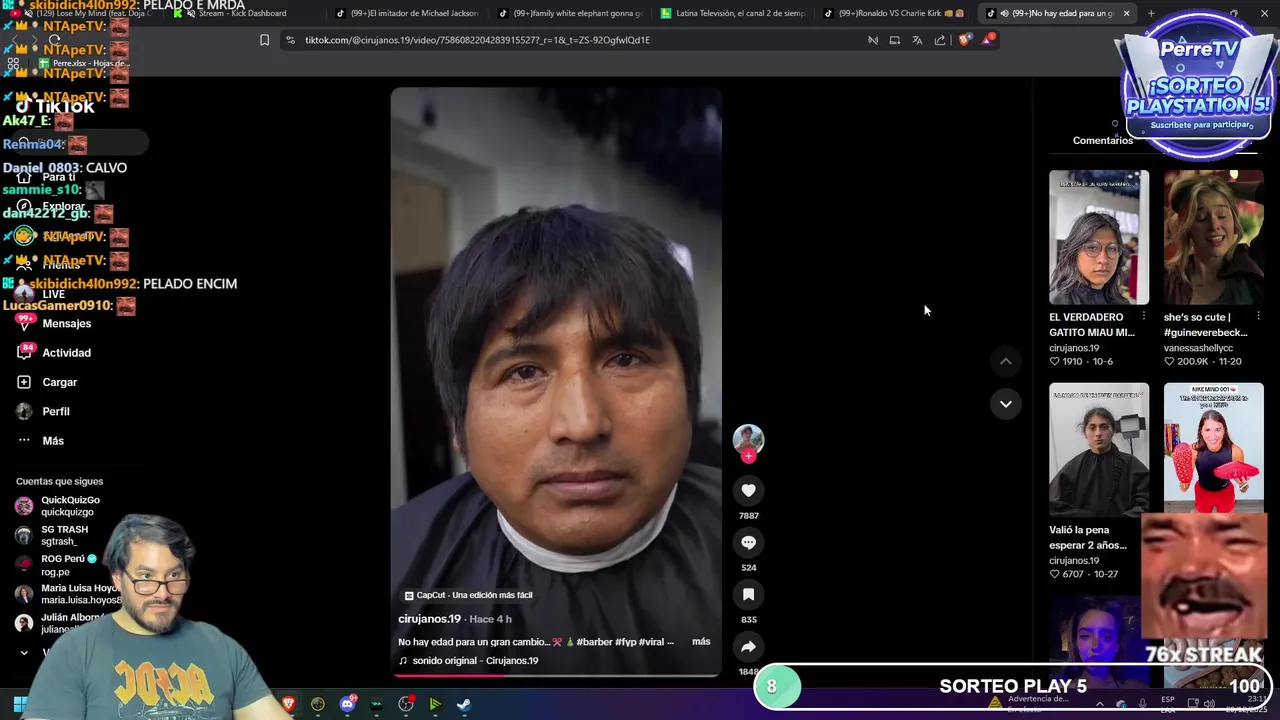Click 'sonido original - Cirujanos.19' sound link
The image size is (1280, 720).
pyautogui.click(x=475, y=661)
